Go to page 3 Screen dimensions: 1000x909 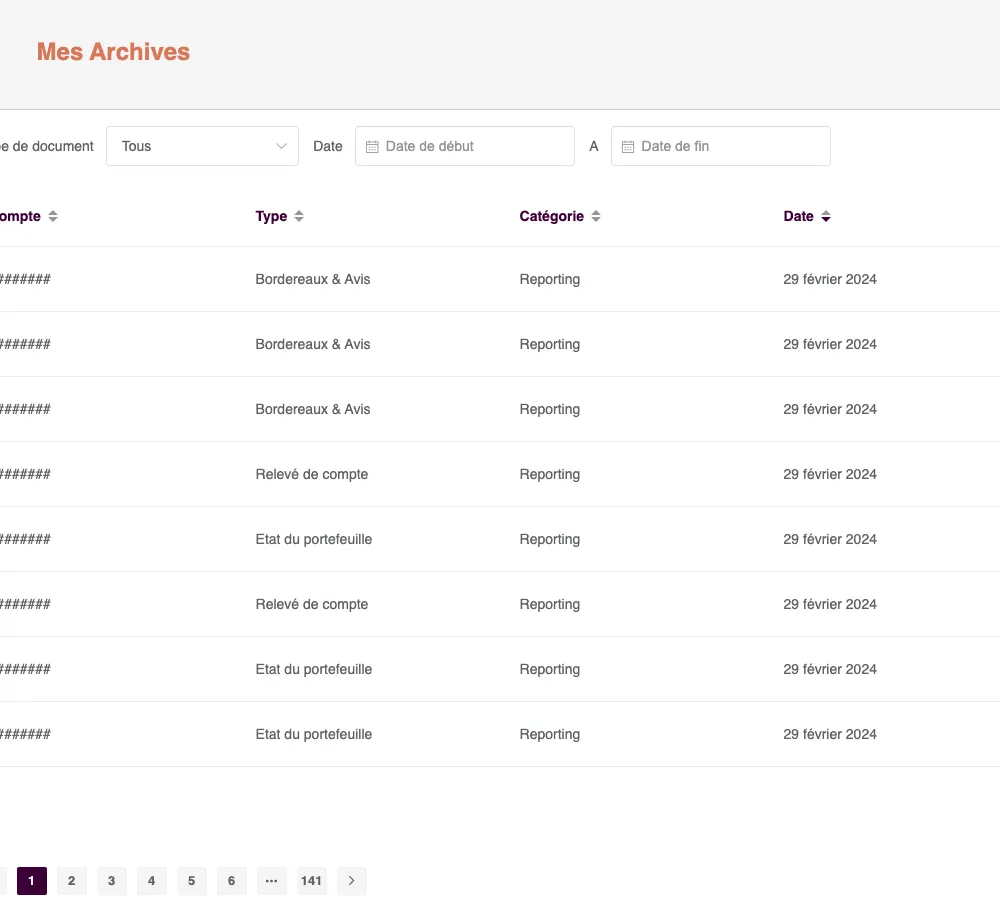click(x=111, y=881)
